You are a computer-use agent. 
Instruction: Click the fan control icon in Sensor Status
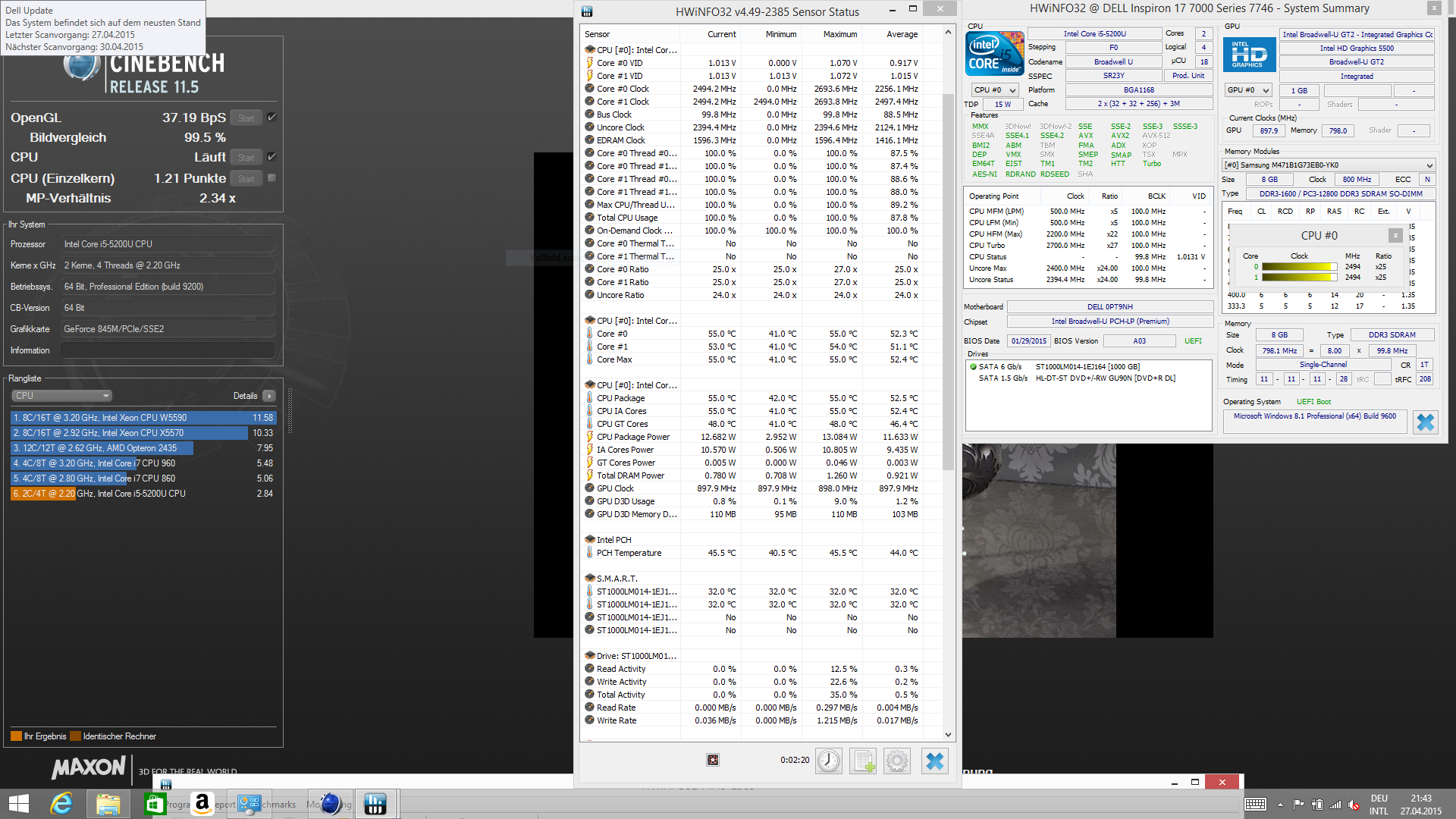click(713, 760)
